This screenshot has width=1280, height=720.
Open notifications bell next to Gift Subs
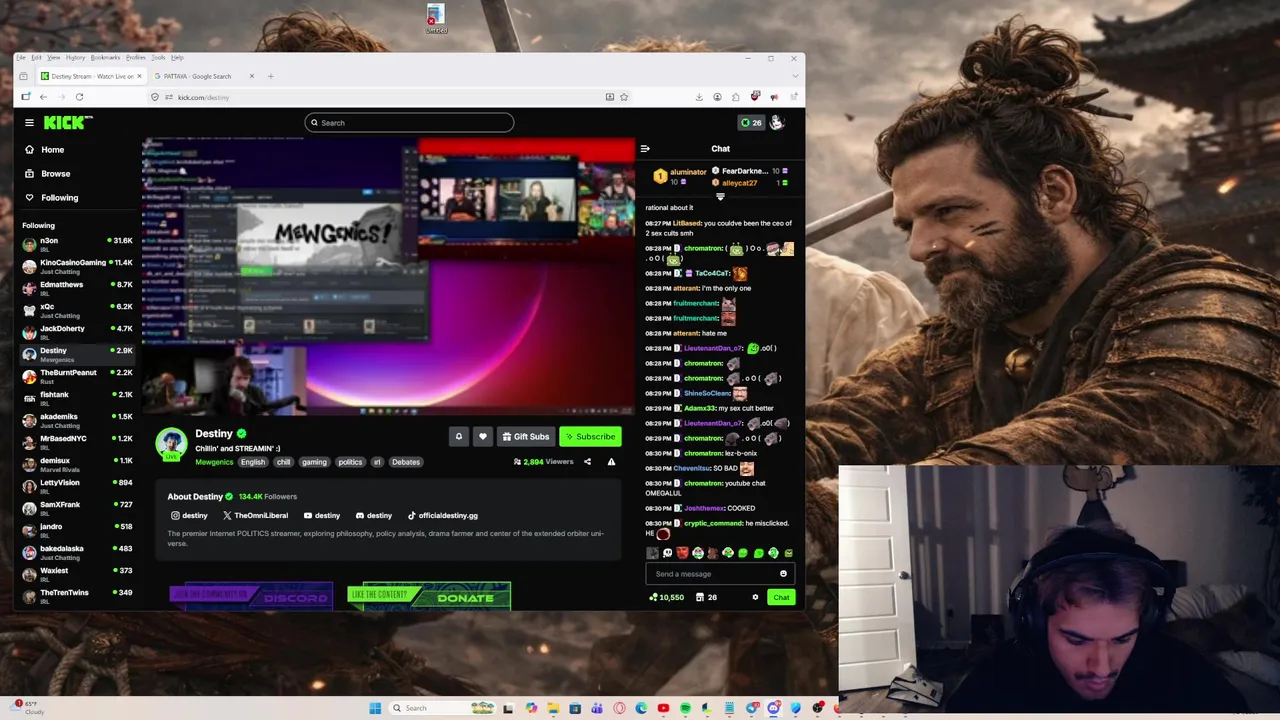click(x=459, y=436)
